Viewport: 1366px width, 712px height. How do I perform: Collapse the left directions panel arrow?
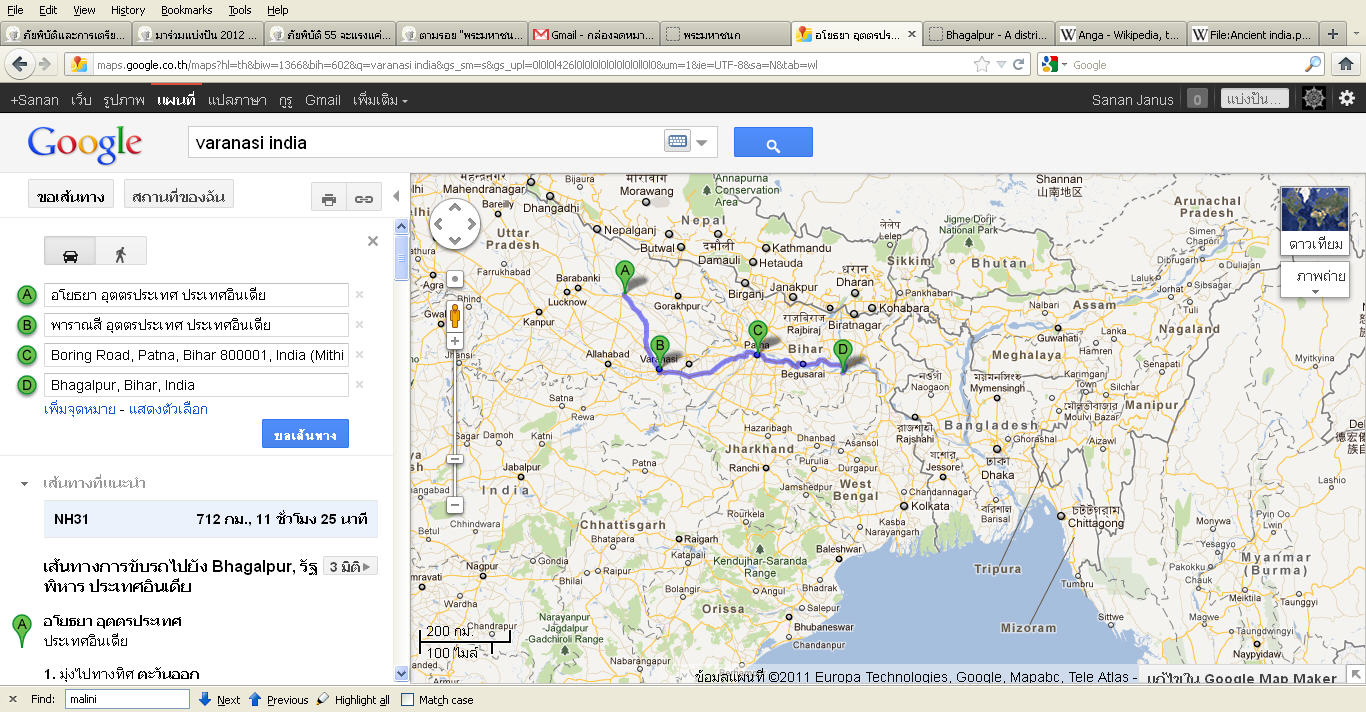point(396,196)
